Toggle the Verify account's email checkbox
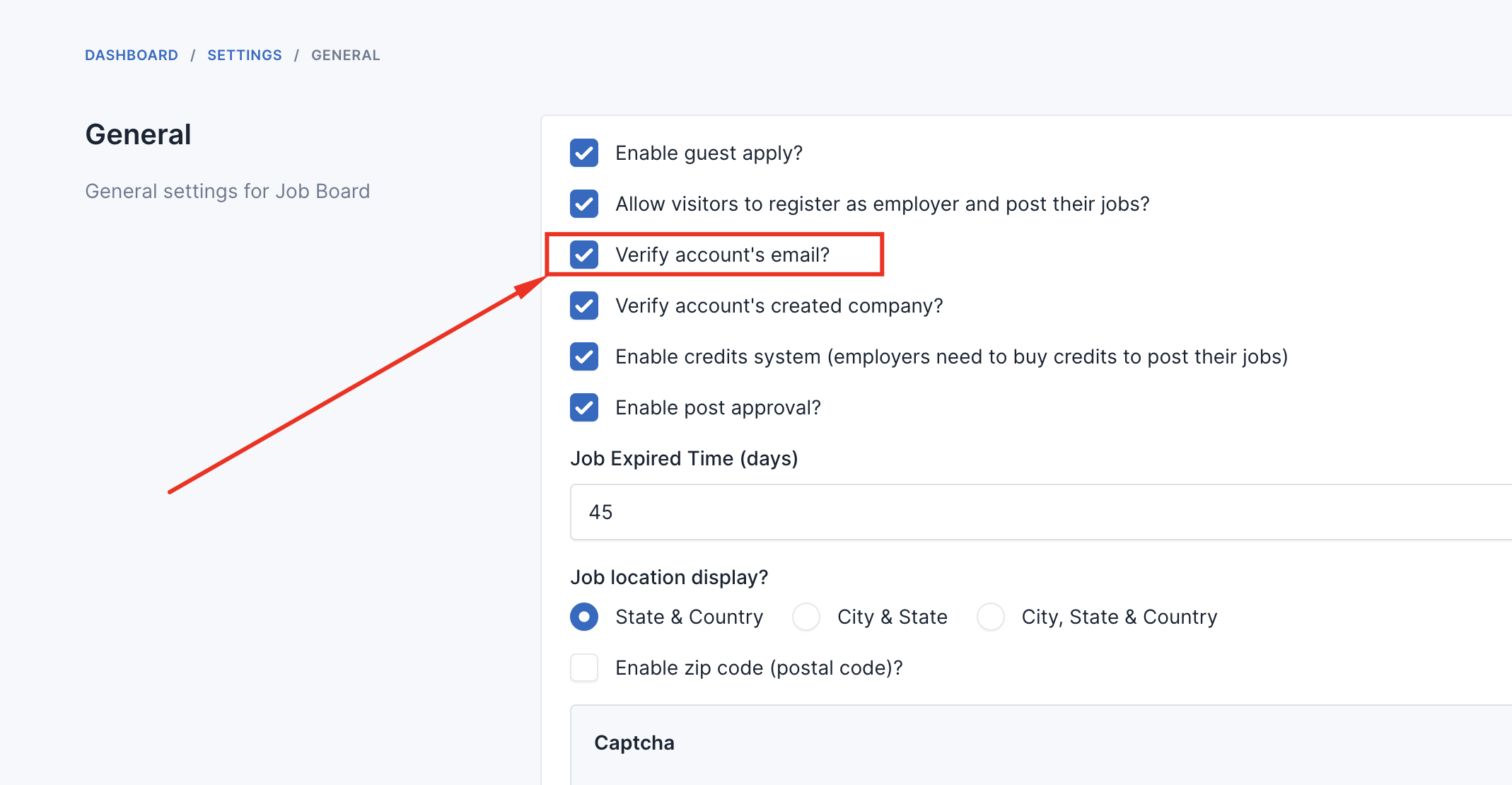Image resolution: width=1512 pixels, height=785 pixels. point(584,255)
